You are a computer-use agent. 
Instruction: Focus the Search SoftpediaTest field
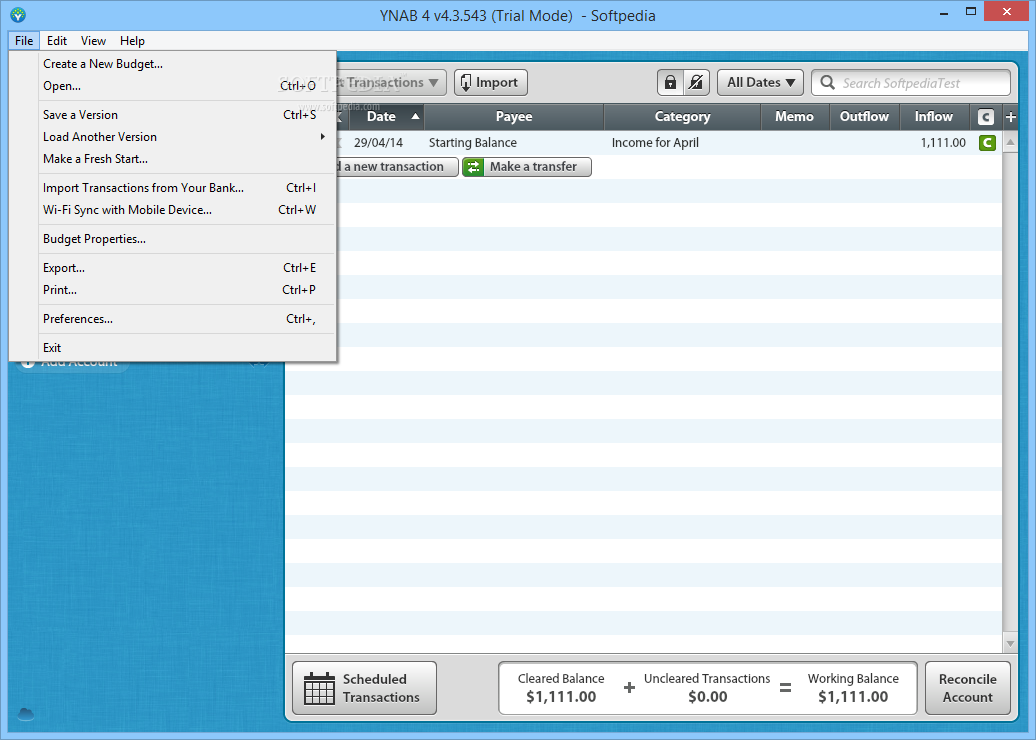pos(911,83)
